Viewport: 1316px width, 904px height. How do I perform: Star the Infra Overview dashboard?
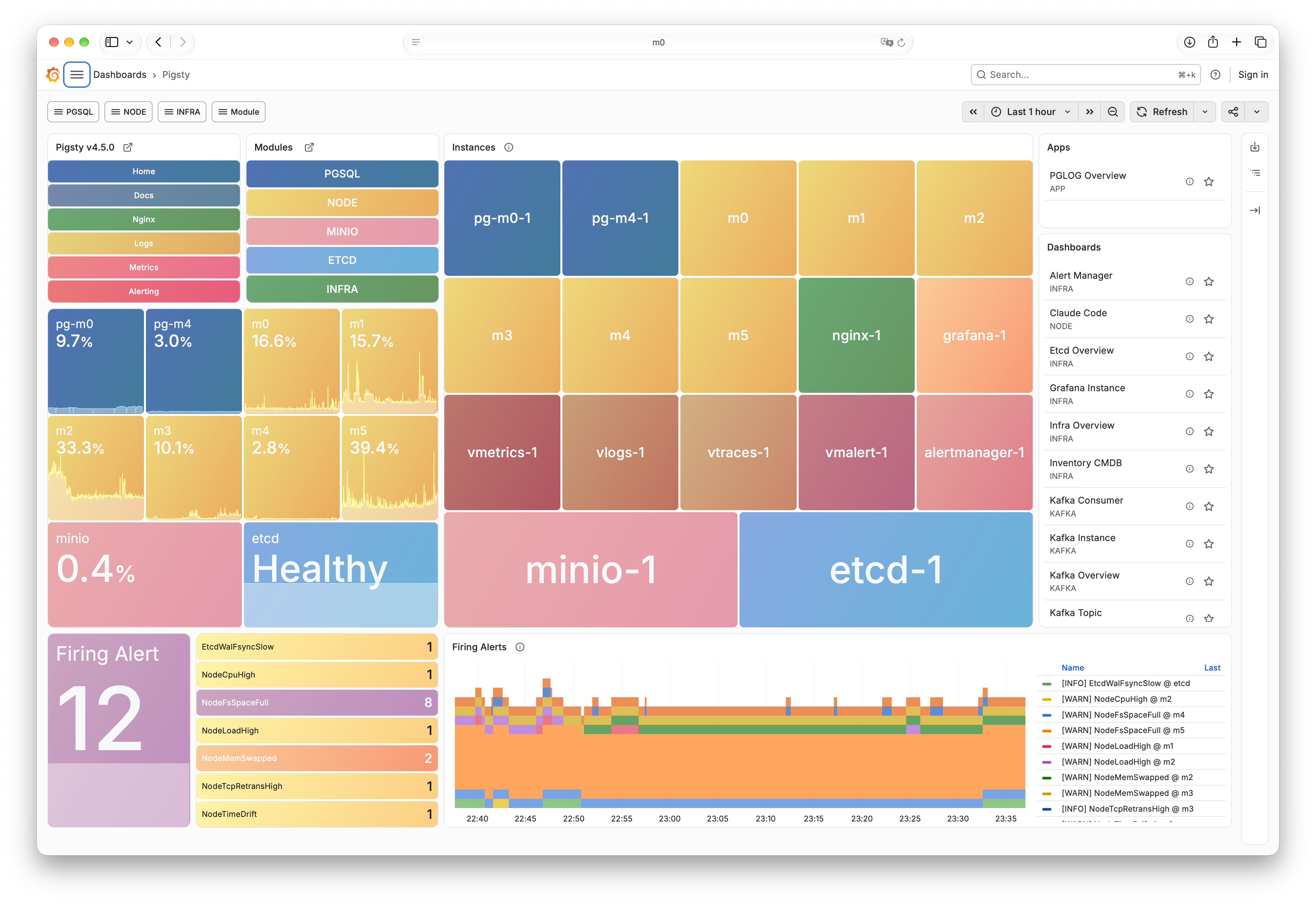click(1209, 432)
